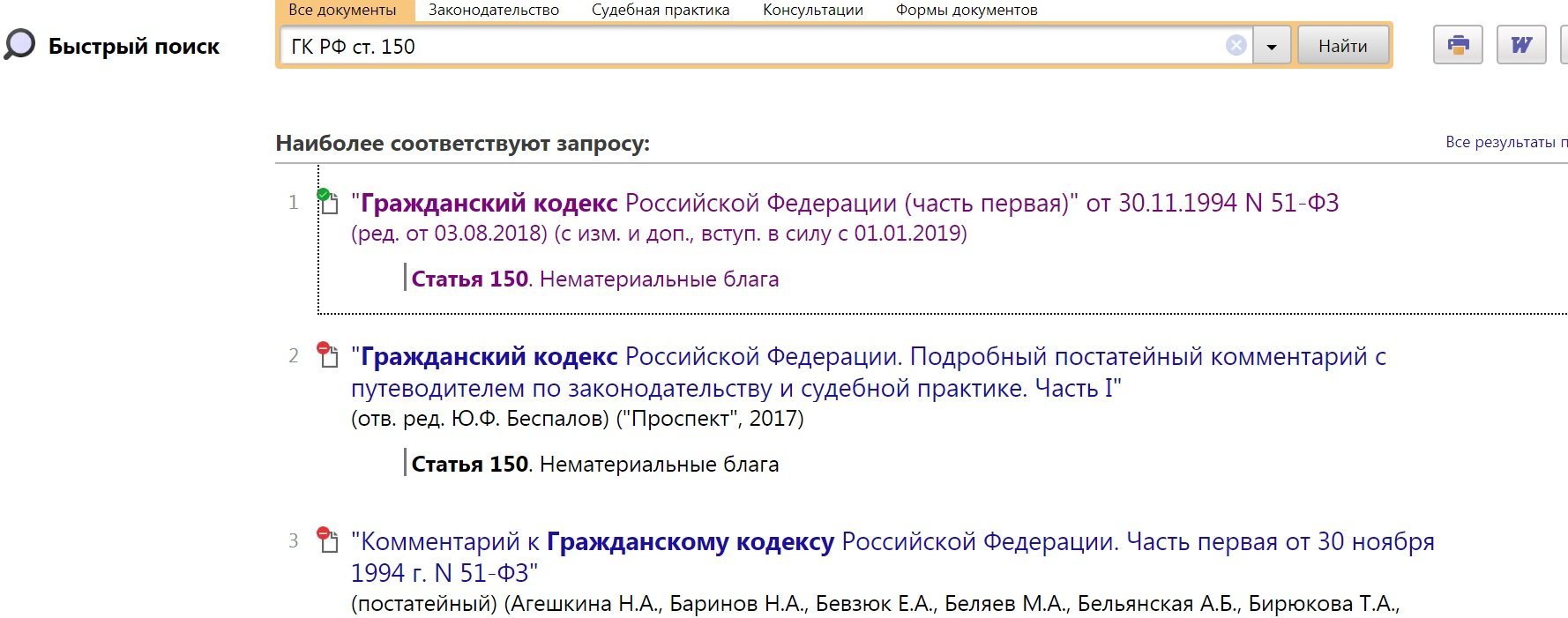Switch to Судебная практика tab
The height and width of the screenshot is (618, 1568).
[661, 11]
